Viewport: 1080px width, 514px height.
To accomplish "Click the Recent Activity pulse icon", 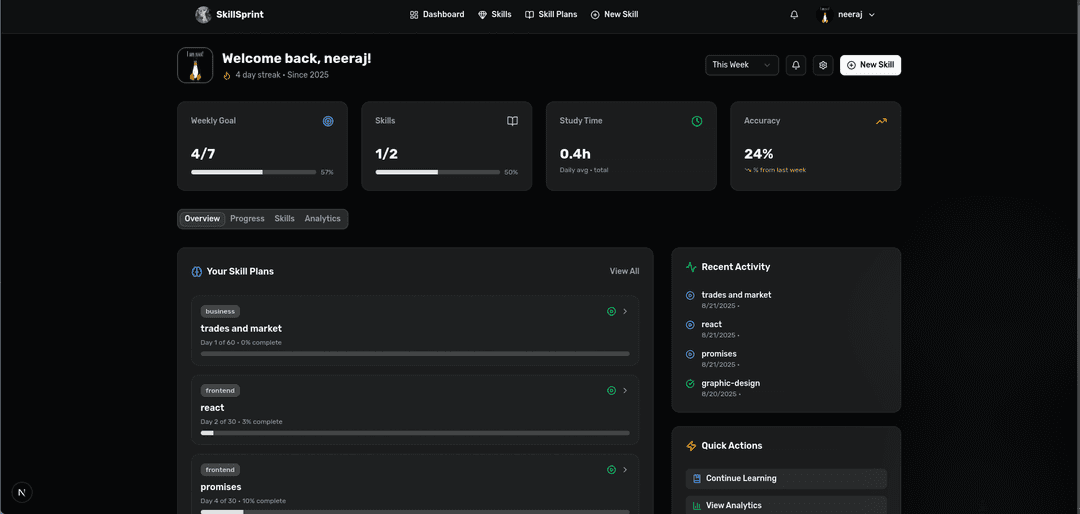I will 692,267.
